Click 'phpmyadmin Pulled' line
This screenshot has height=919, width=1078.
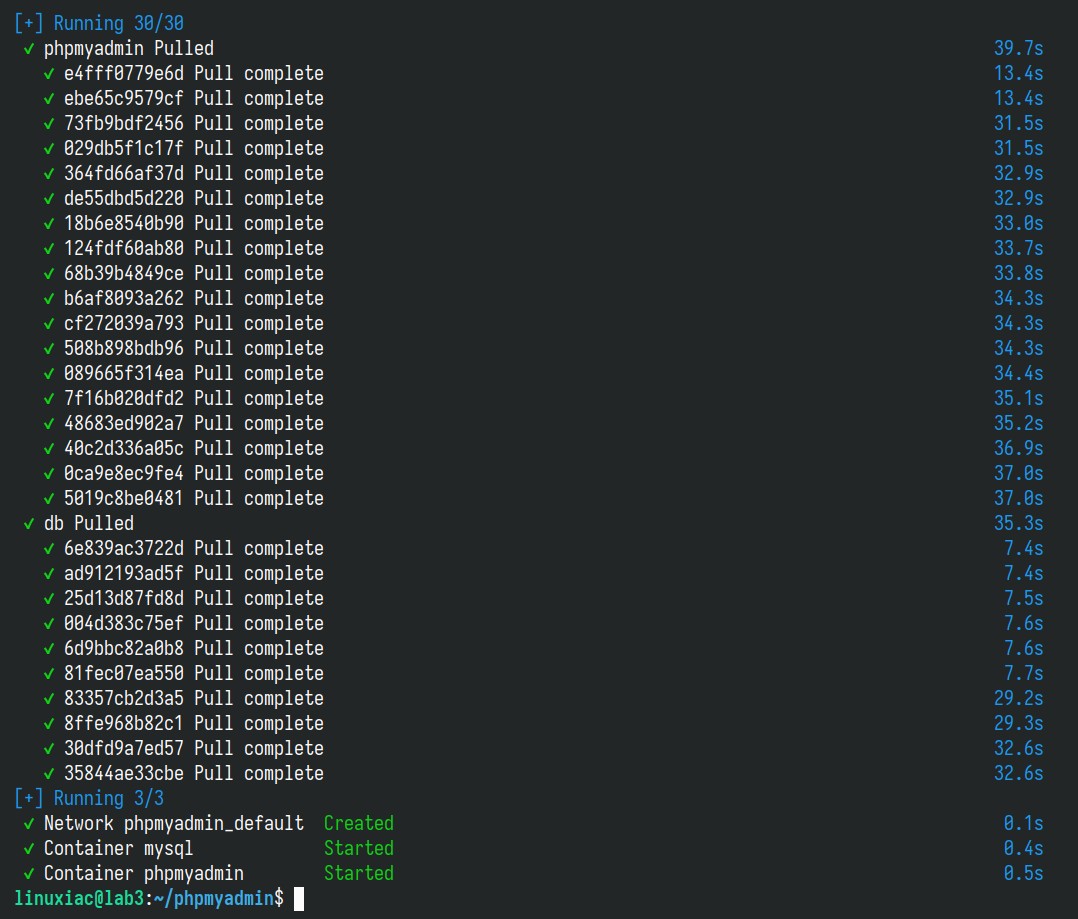[129, 48]
